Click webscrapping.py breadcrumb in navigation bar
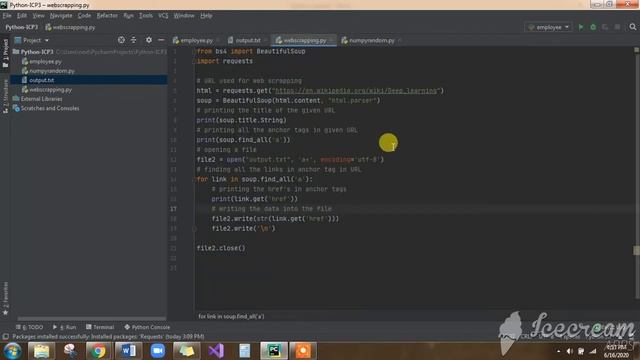640x360 pixels. (70, 27)
